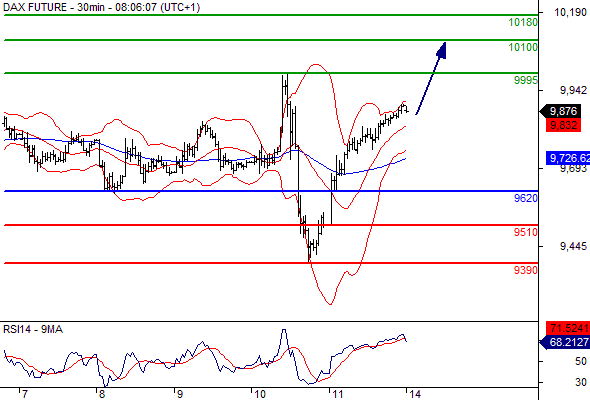The image size is (590, 400).
Task: Select the blue 9620 pivot label
Action: click(x=526, y=198)
